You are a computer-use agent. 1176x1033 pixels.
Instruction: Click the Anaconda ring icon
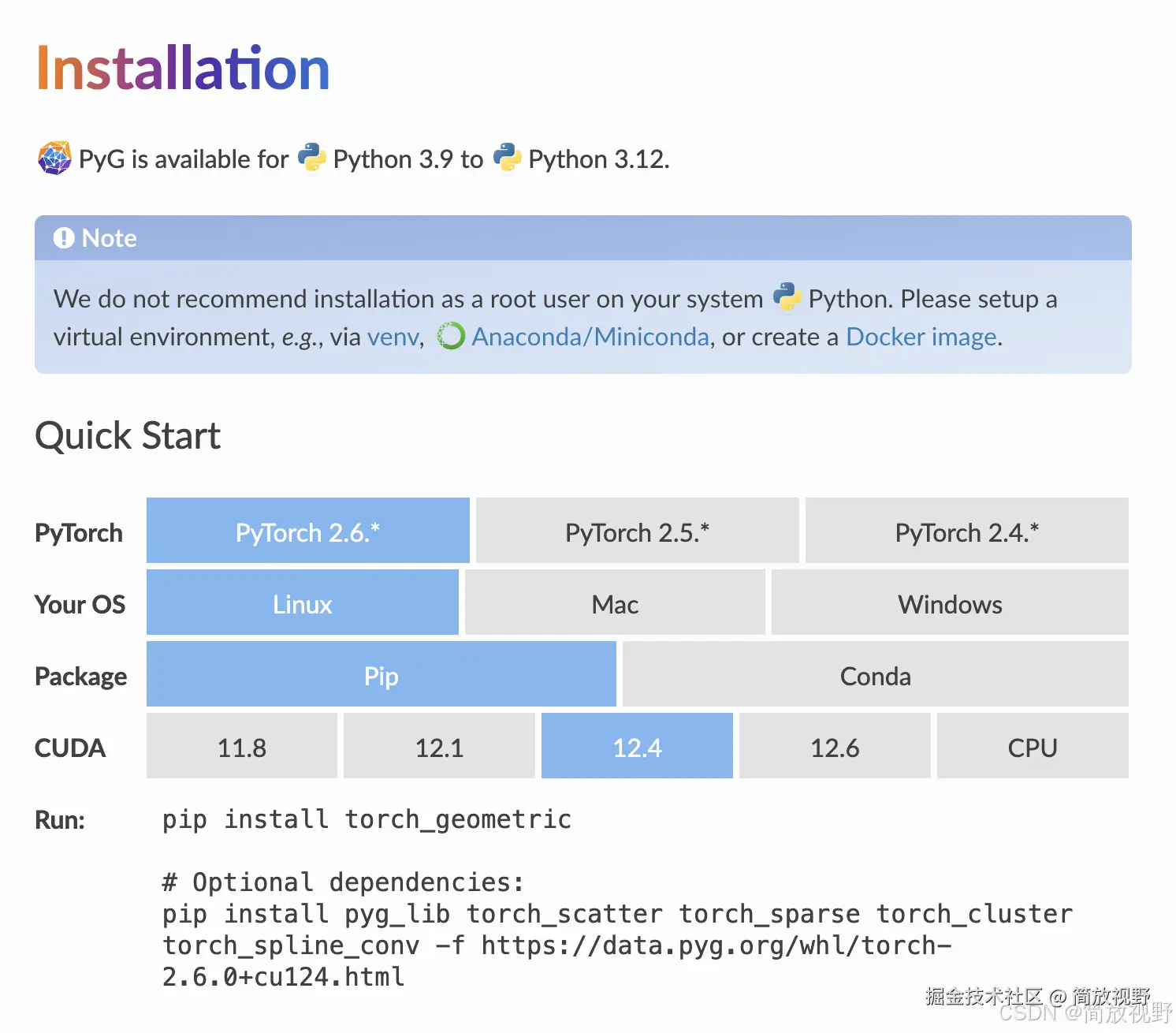(451, 336)
